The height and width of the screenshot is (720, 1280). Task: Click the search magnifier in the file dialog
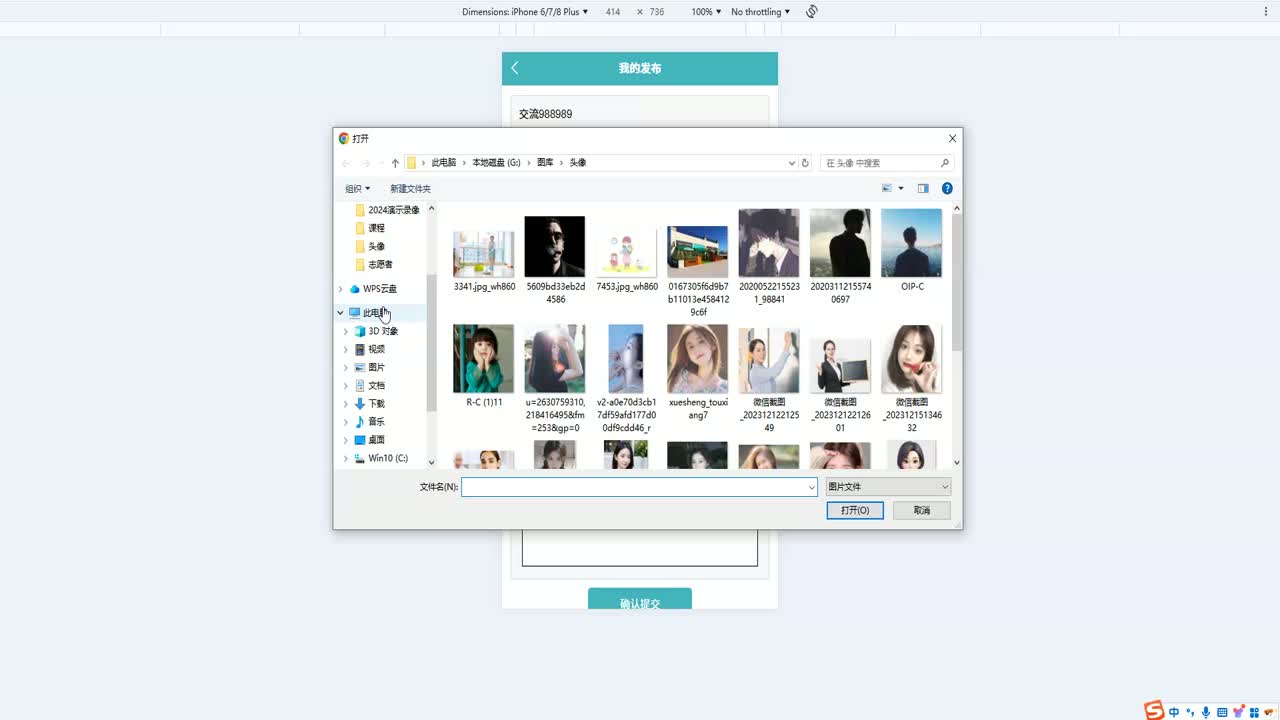[945, 163]
